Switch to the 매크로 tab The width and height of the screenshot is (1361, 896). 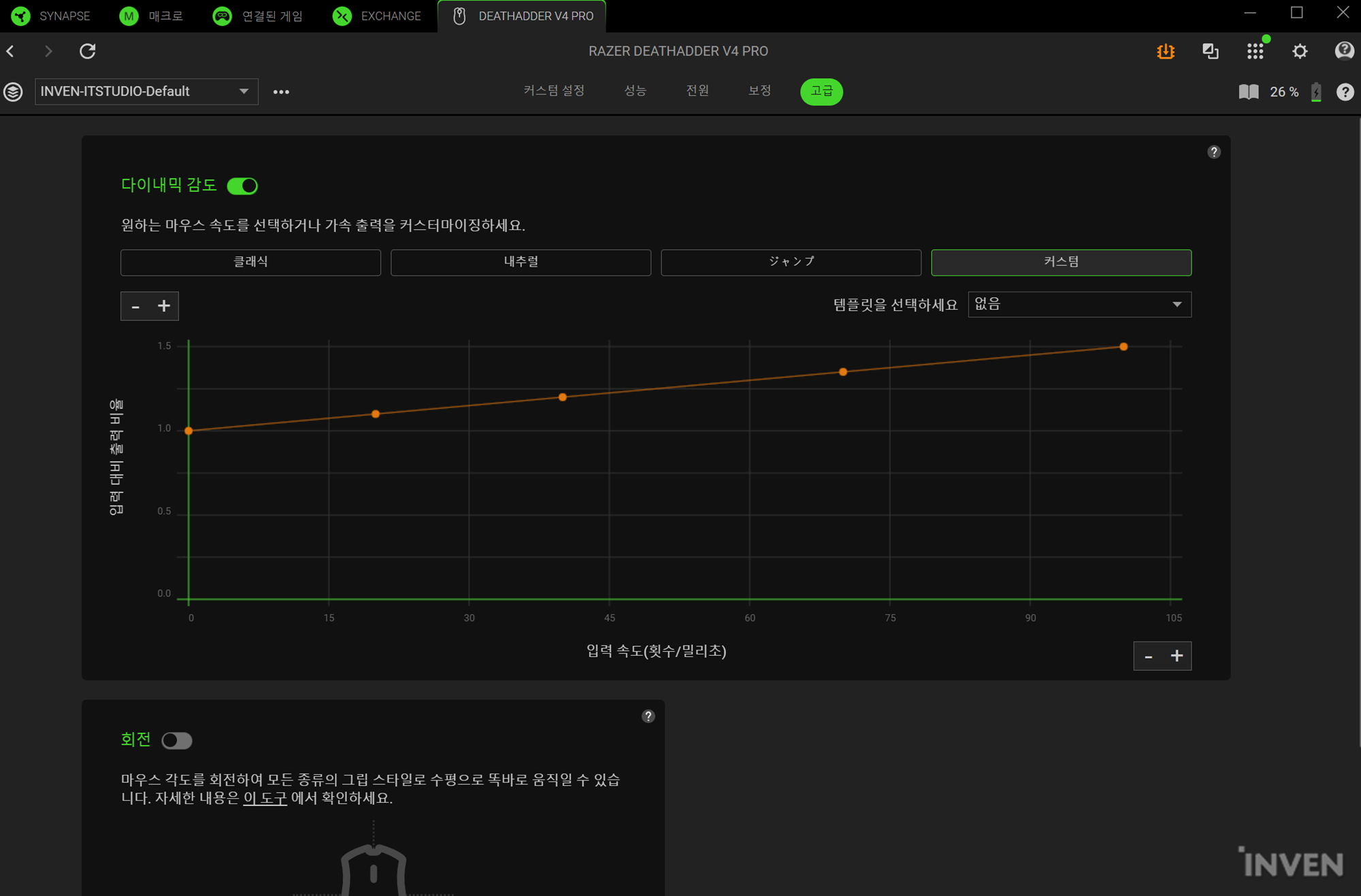[x=151, y=16]
